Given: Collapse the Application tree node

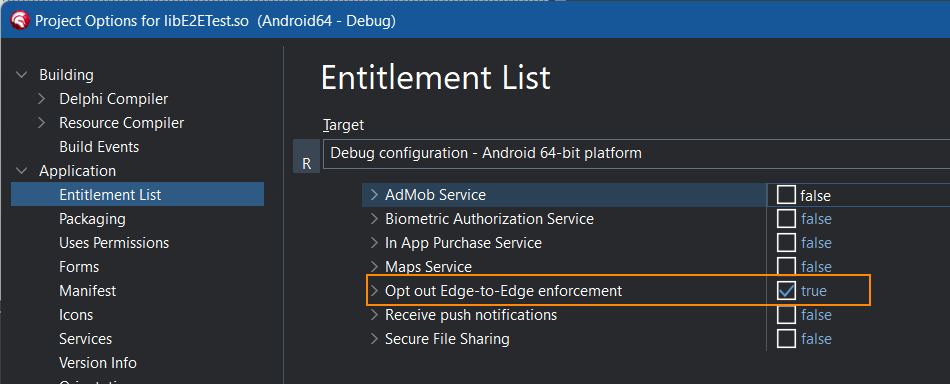Looking at the screenshot, I should 22,171.
